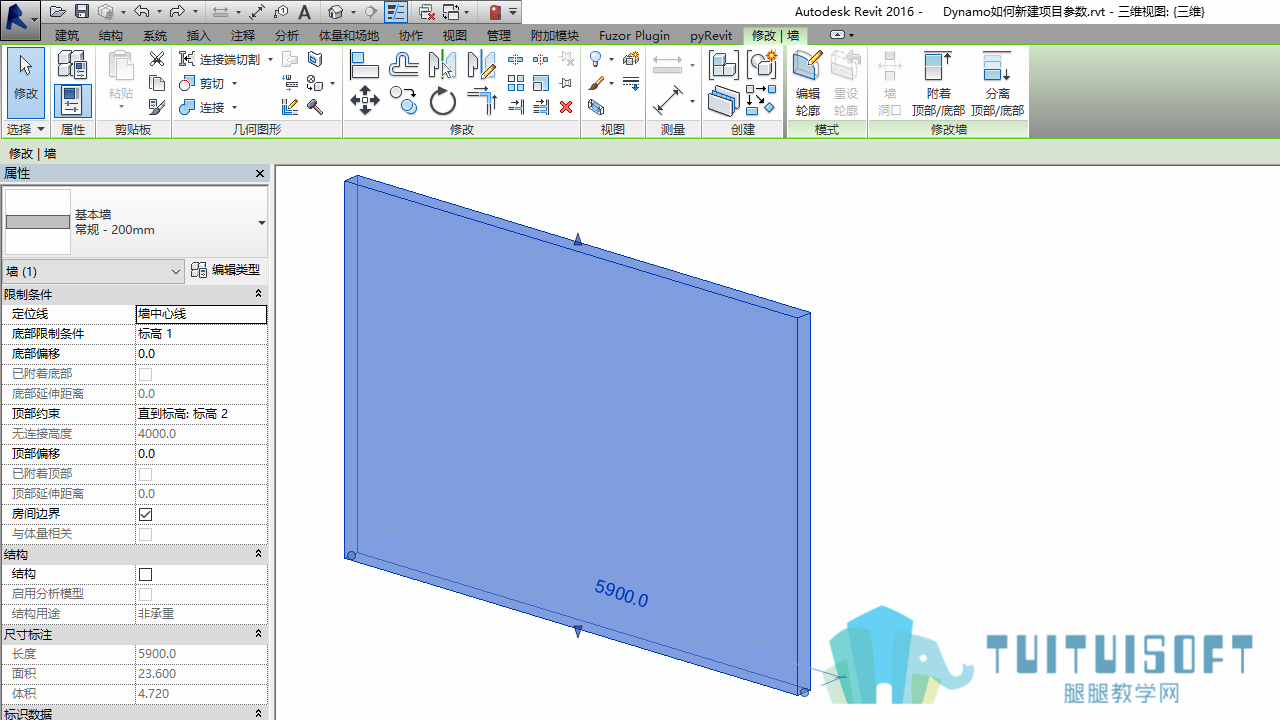Switch to the 管理 (Manage) ribbon tab
The image size is (1280, 720).
[x=498, y=36]
